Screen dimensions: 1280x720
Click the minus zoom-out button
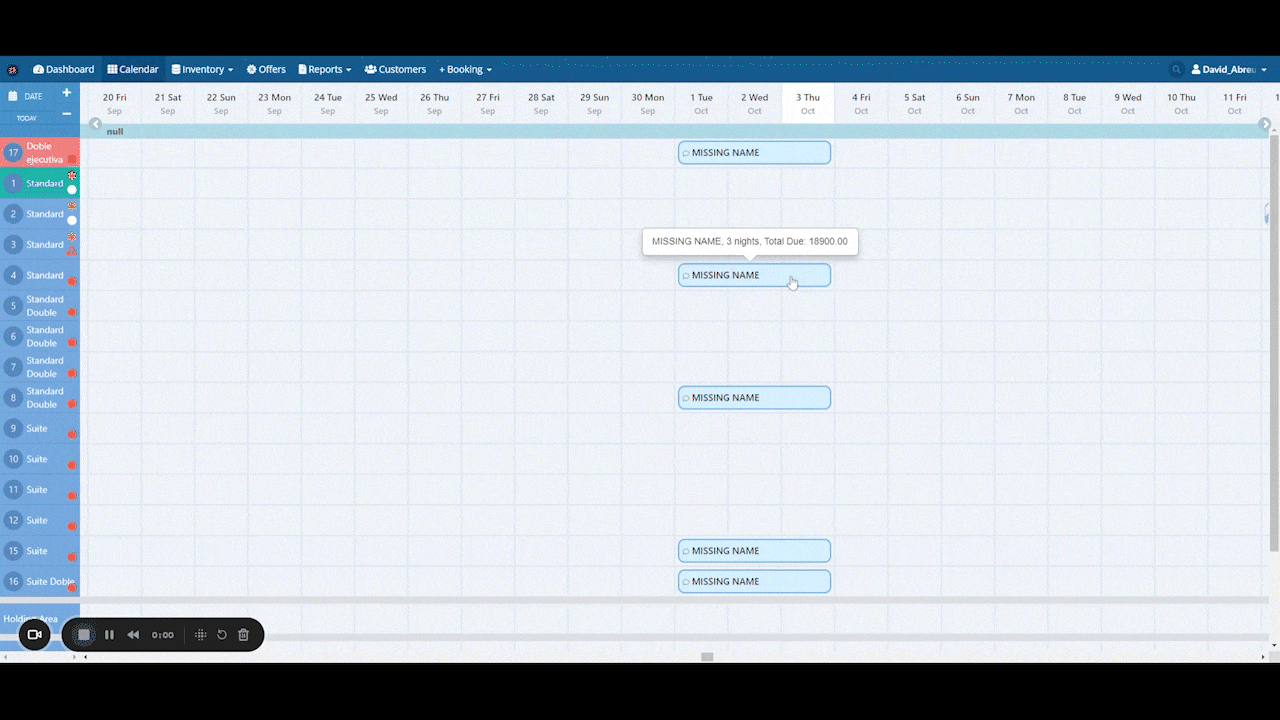(67, 113)
